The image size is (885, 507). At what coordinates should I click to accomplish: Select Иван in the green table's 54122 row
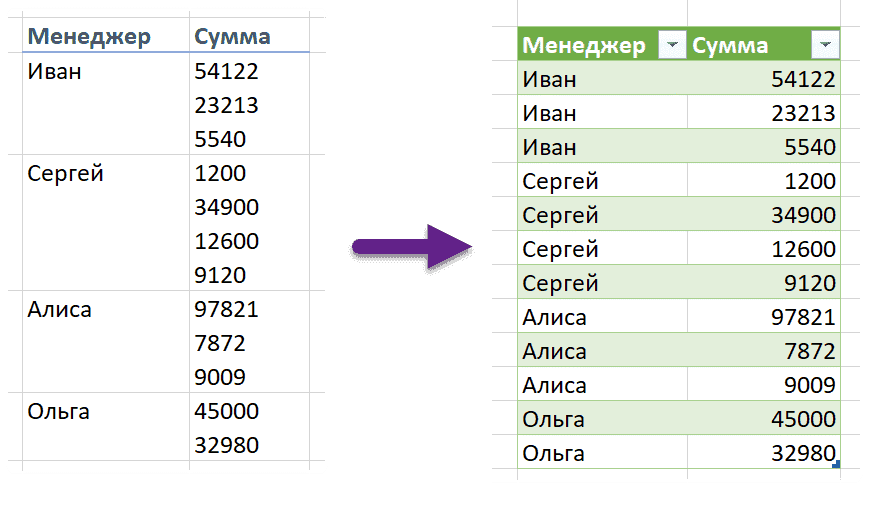549,80
